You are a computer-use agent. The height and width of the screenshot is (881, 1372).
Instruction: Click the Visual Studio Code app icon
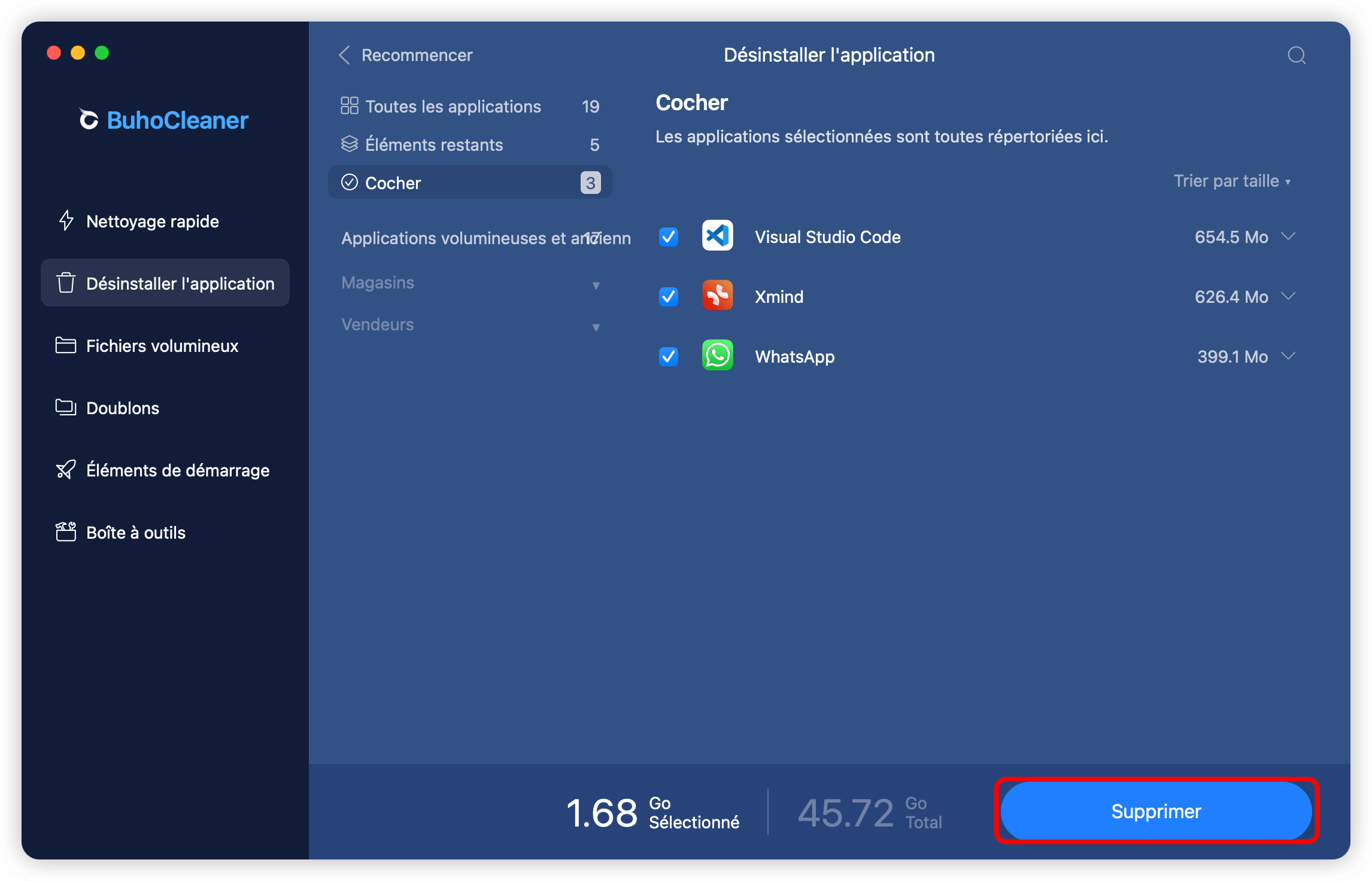[x=718, y=236]
